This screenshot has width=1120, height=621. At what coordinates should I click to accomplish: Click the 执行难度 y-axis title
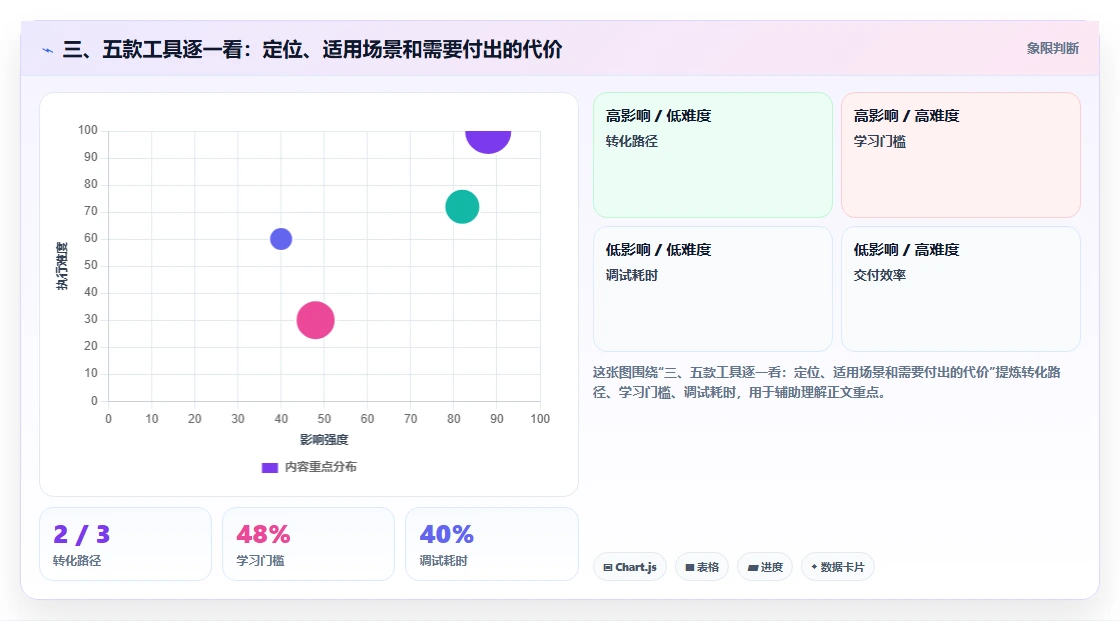pyautogui.click(x=62, y=266)
